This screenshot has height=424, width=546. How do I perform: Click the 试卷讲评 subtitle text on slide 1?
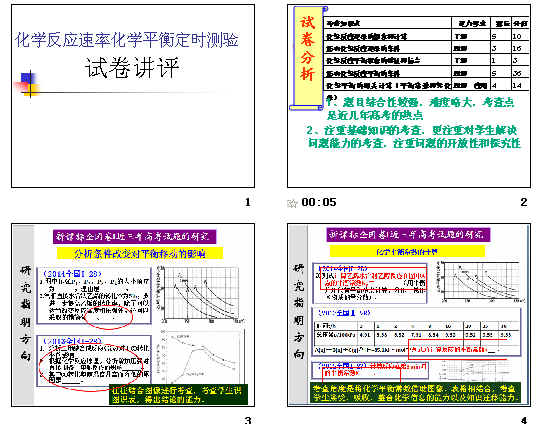[x=132, y=68]
